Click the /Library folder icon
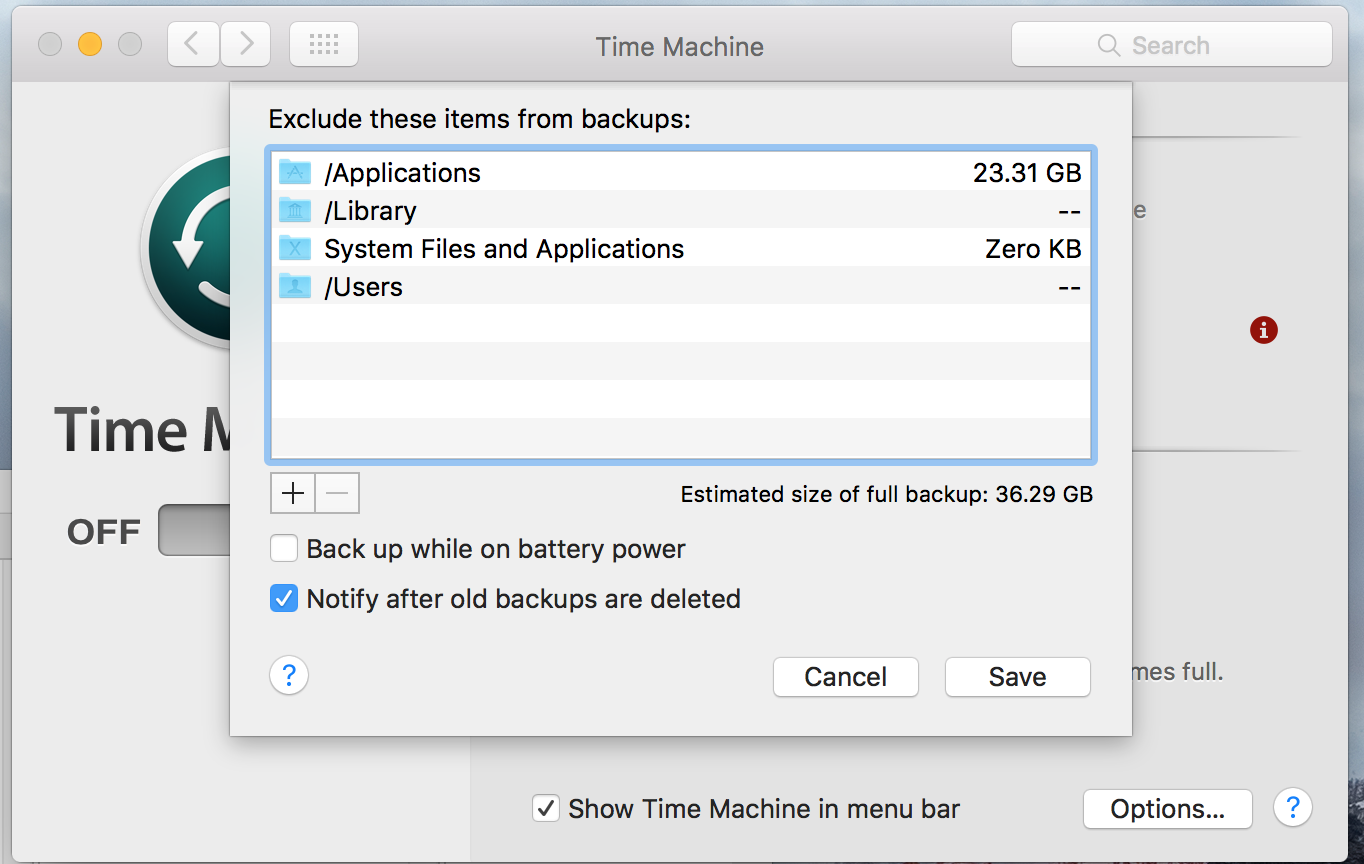 pyautogui.click(x=295, y=210)
